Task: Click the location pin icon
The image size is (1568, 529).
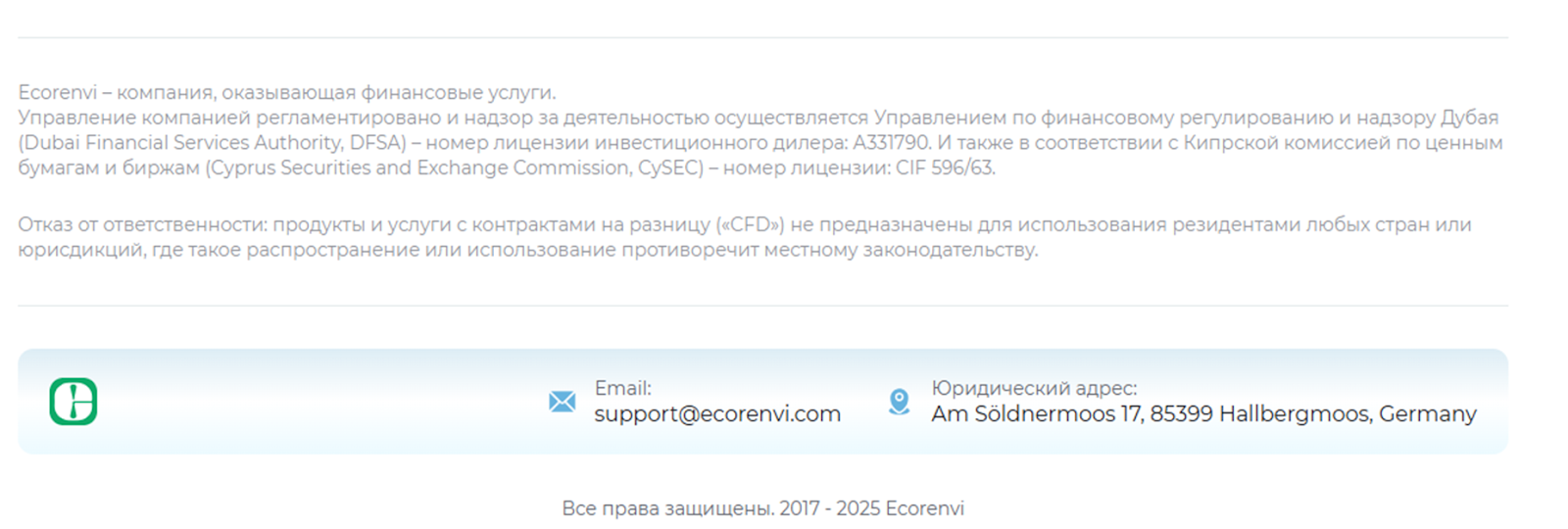Action: (x=899, y=402)
